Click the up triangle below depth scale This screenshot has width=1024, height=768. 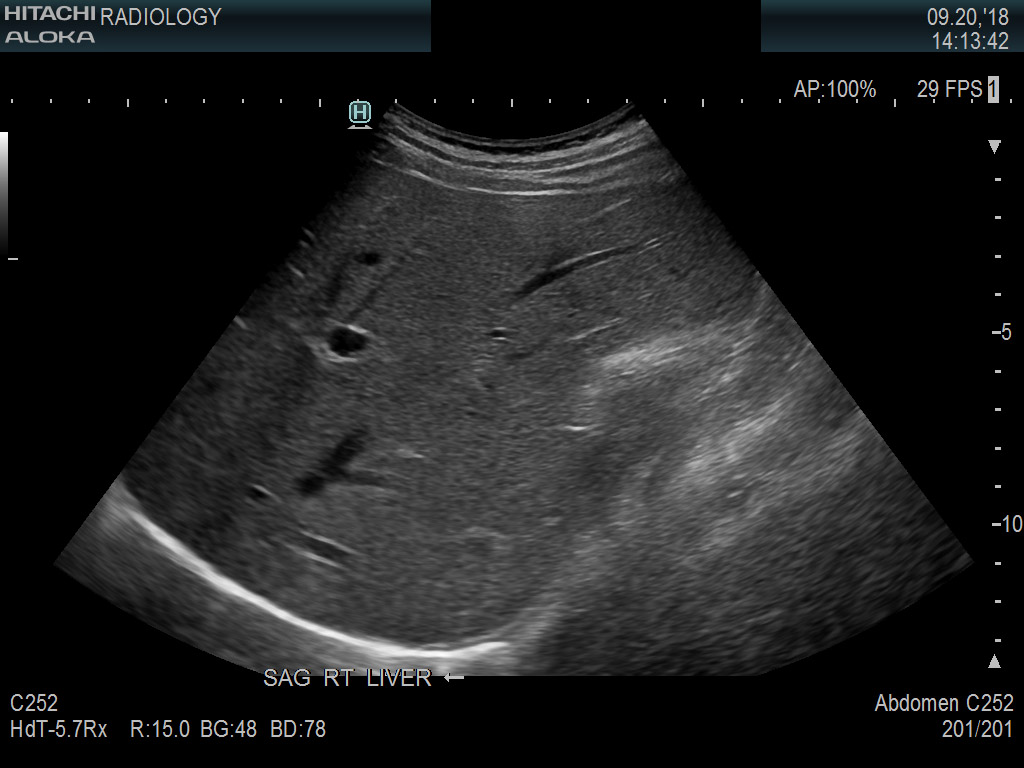click(994, 661)
